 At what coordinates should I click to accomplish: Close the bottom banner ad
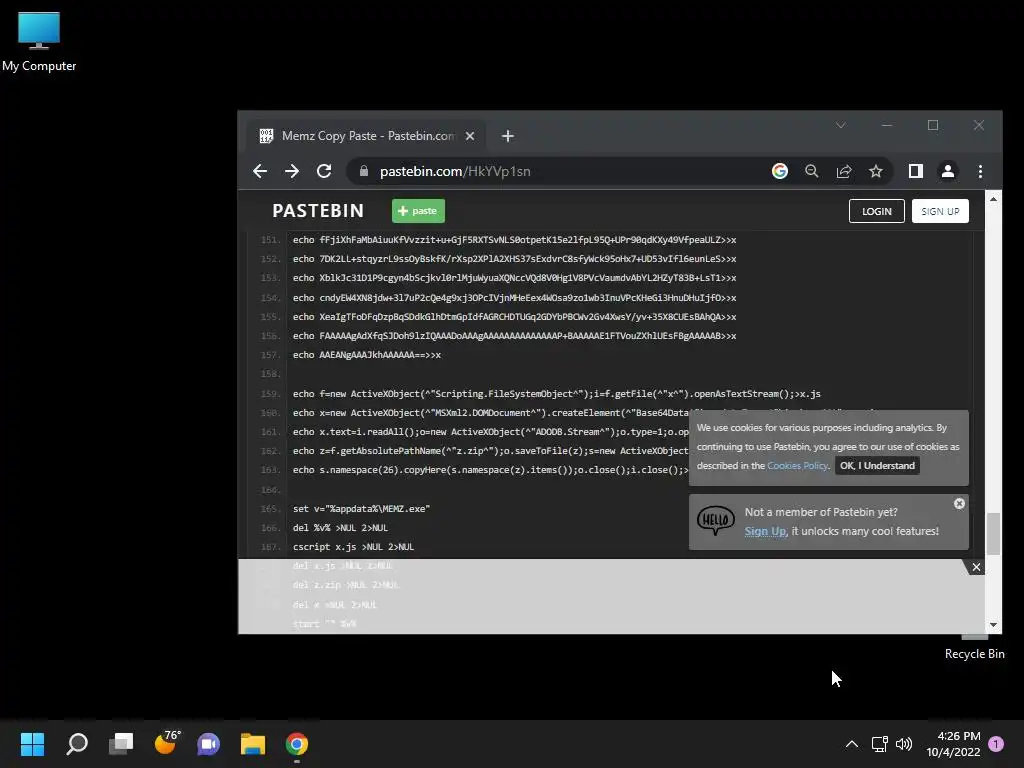976,567
